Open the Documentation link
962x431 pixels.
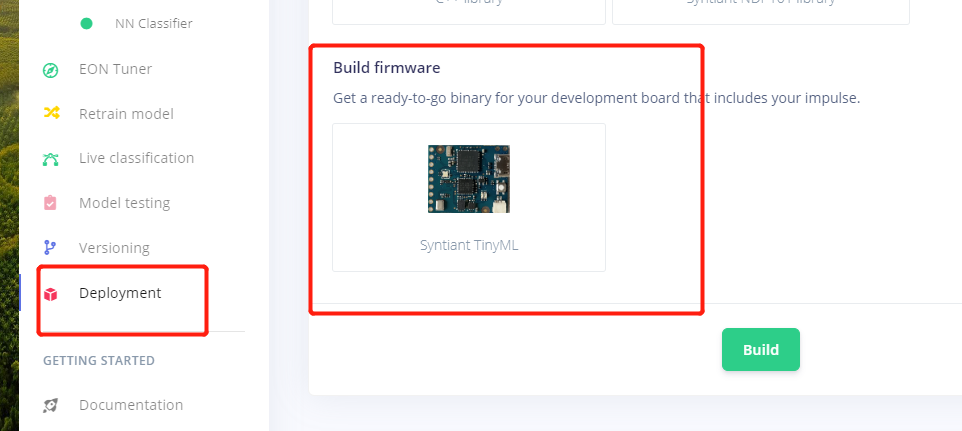[x=131, y=405]
